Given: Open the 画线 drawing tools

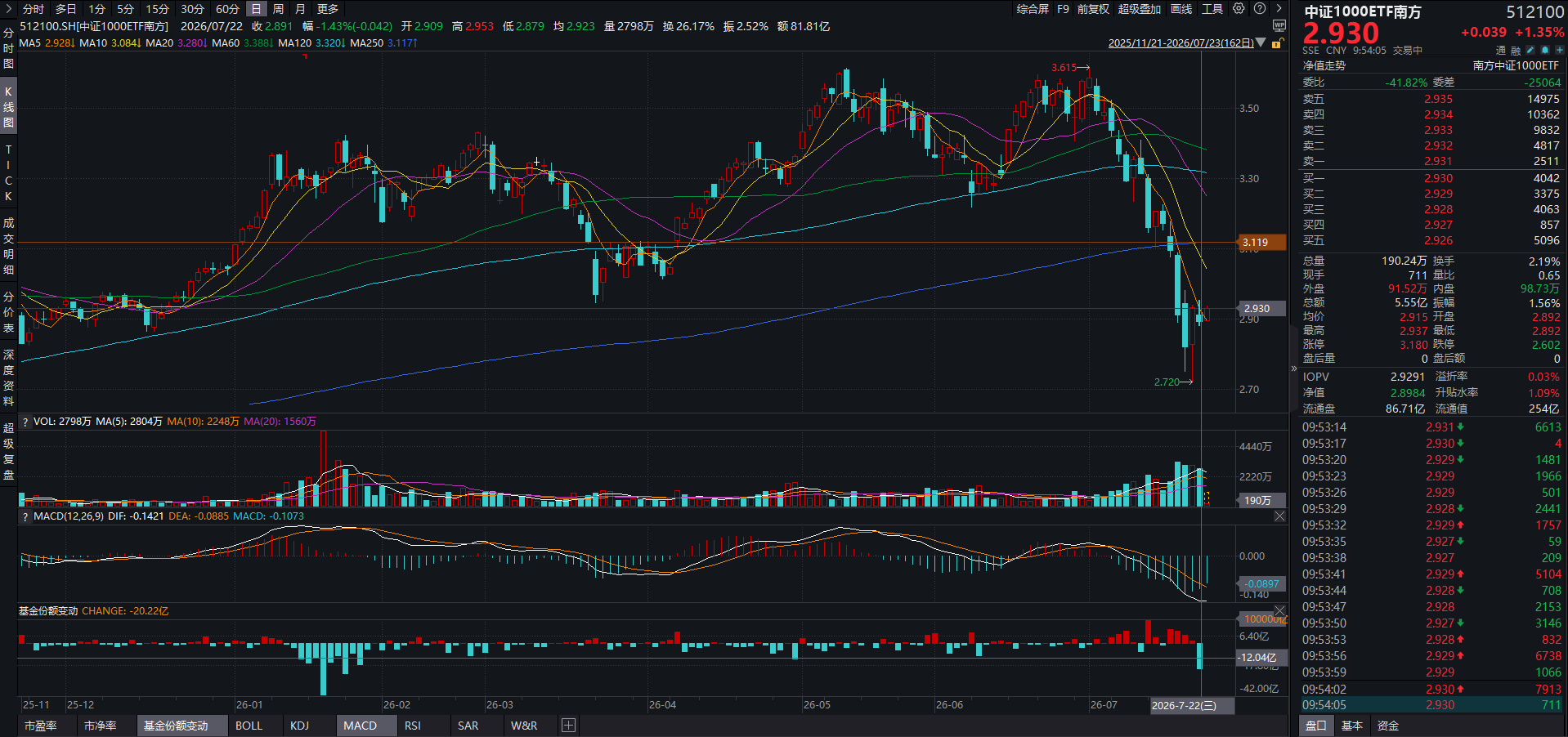Looking at the screenshot, I should pyautogui.click(x=1181, y=9).
